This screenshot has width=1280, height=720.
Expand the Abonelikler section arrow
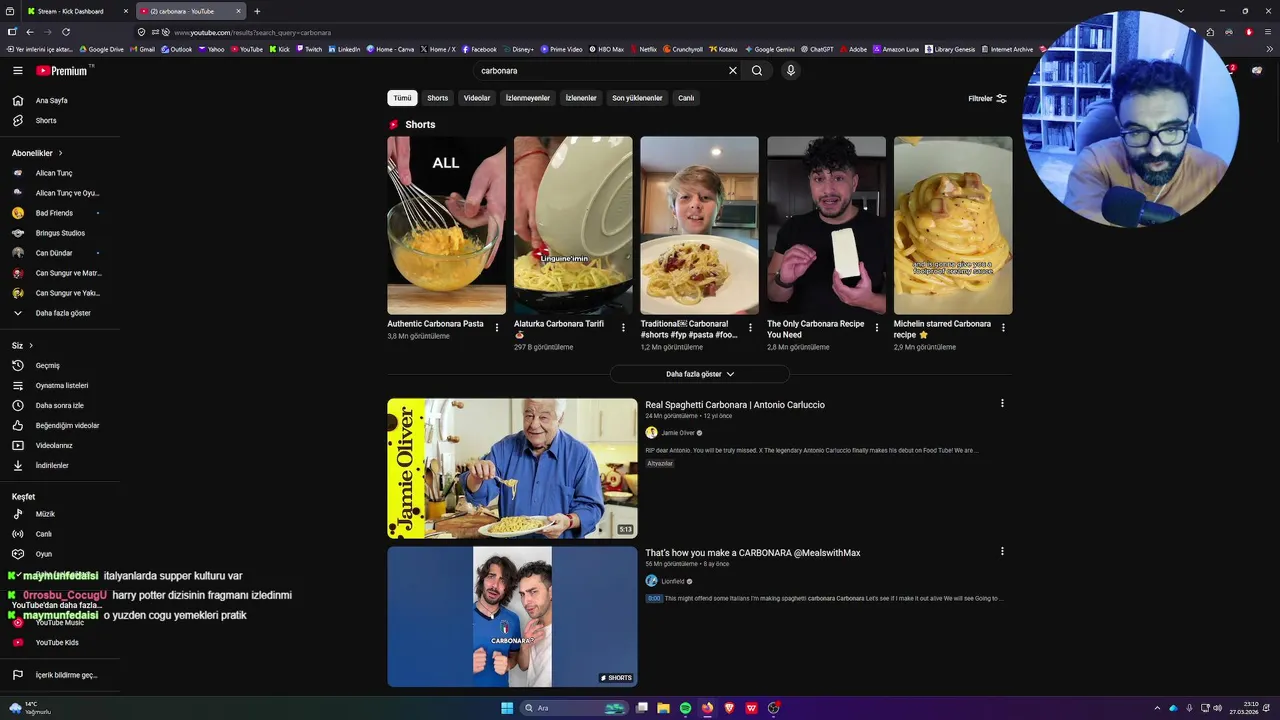click(x=60, y=153)
